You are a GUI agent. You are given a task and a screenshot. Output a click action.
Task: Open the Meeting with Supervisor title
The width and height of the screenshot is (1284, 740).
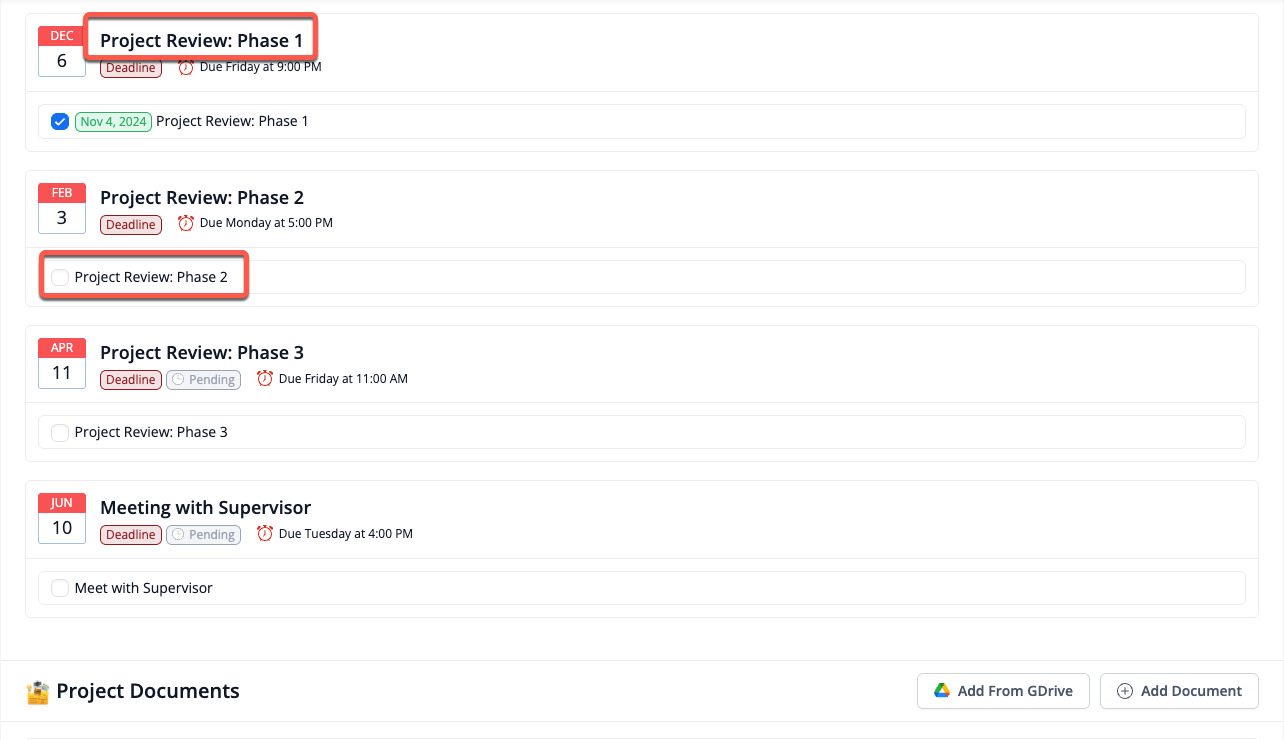205,508
